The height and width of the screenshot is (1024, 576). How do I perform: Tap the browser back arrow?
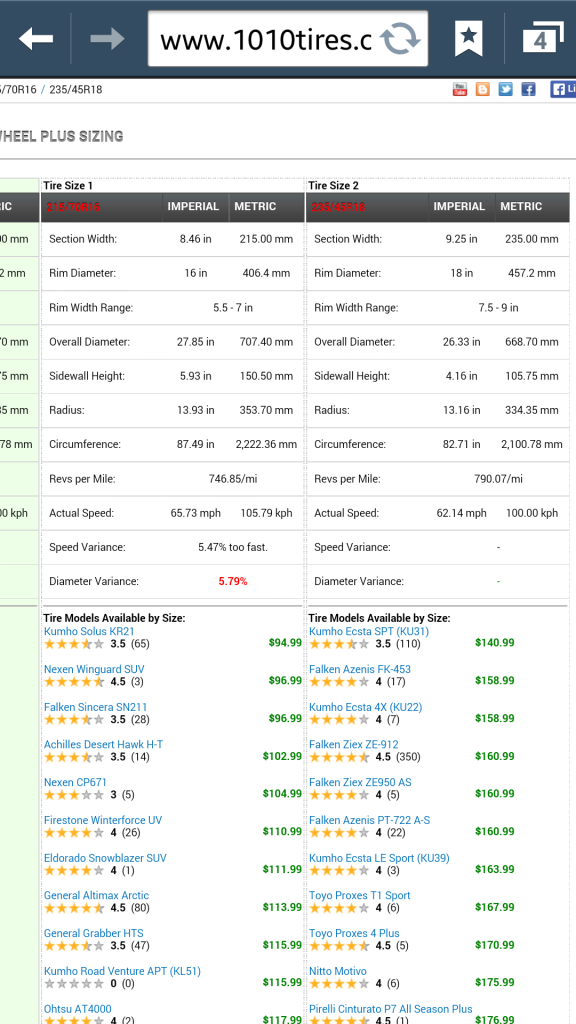(x=36, y=39)
